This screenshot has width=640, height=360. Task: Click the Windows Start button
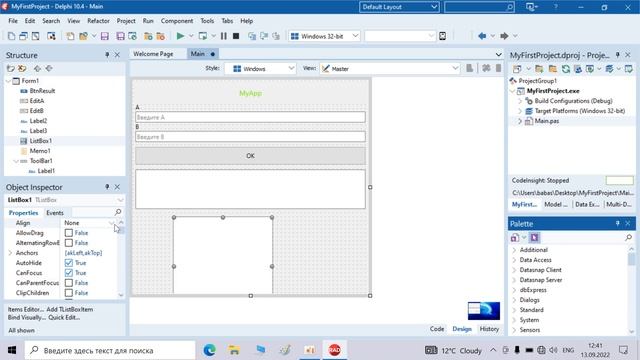(12, 350)
